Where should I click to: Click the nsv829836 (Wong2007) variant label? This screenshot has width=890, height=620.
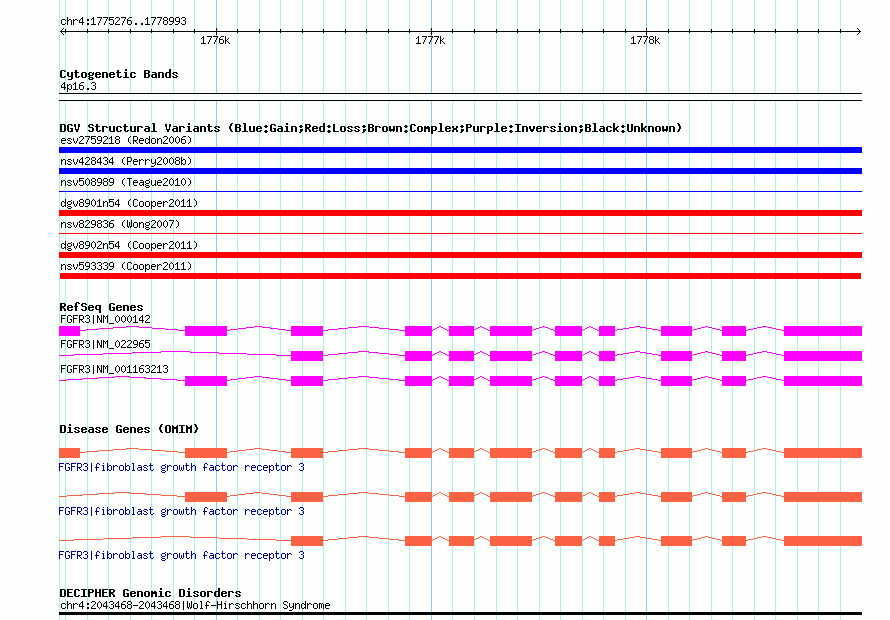click(120, 224)
